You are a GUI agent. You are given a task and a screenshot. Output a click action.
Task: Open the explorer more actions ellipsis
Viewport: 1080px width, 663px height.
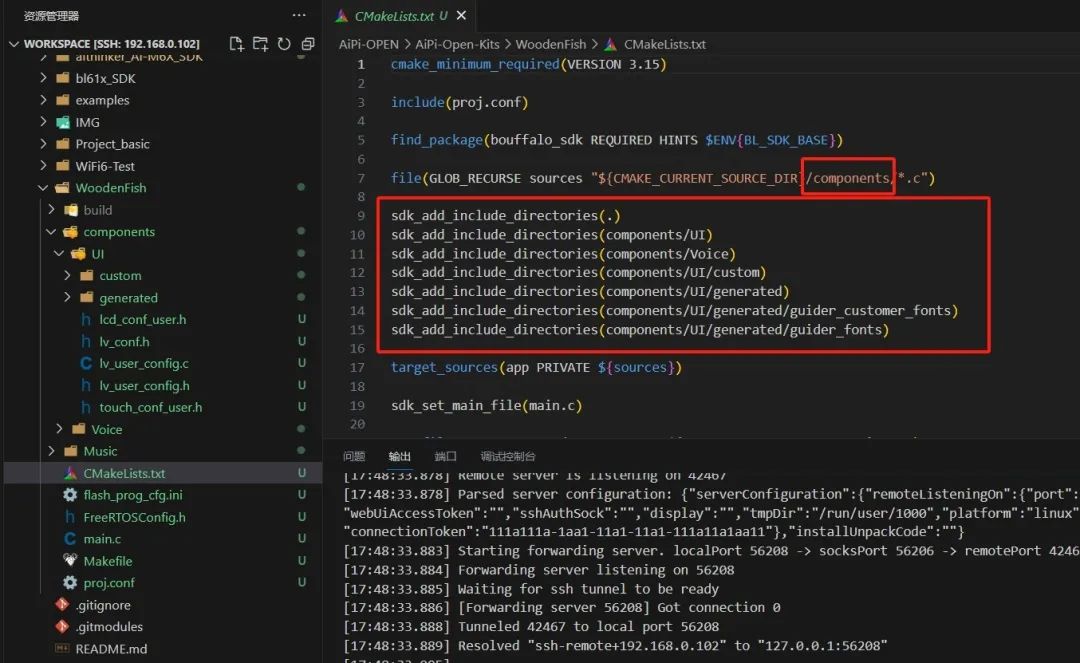tap(299, 15)
